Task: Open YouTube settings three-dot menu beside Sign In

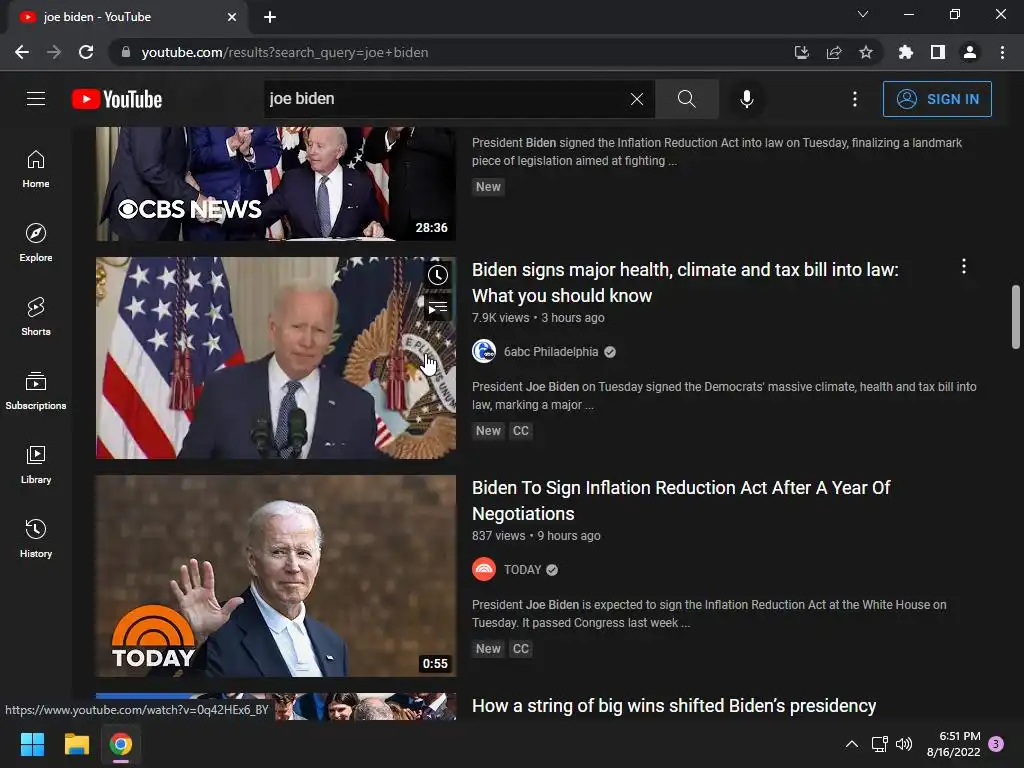Action: (x=855, y=99)
